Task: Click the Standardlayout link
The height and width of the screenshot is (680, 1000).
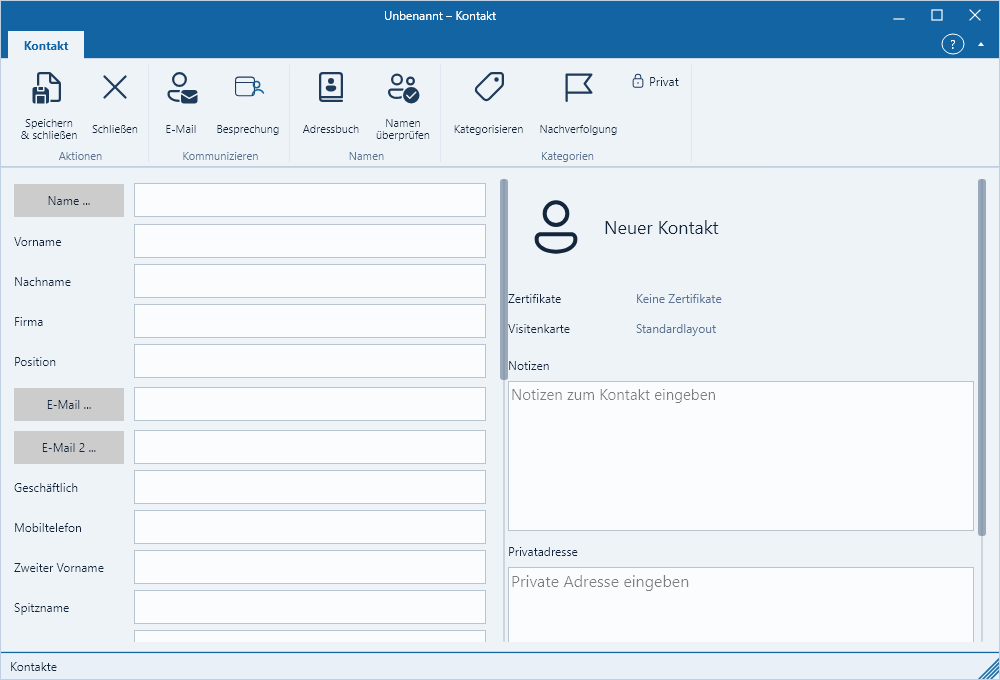Action: tap(675, 329)
